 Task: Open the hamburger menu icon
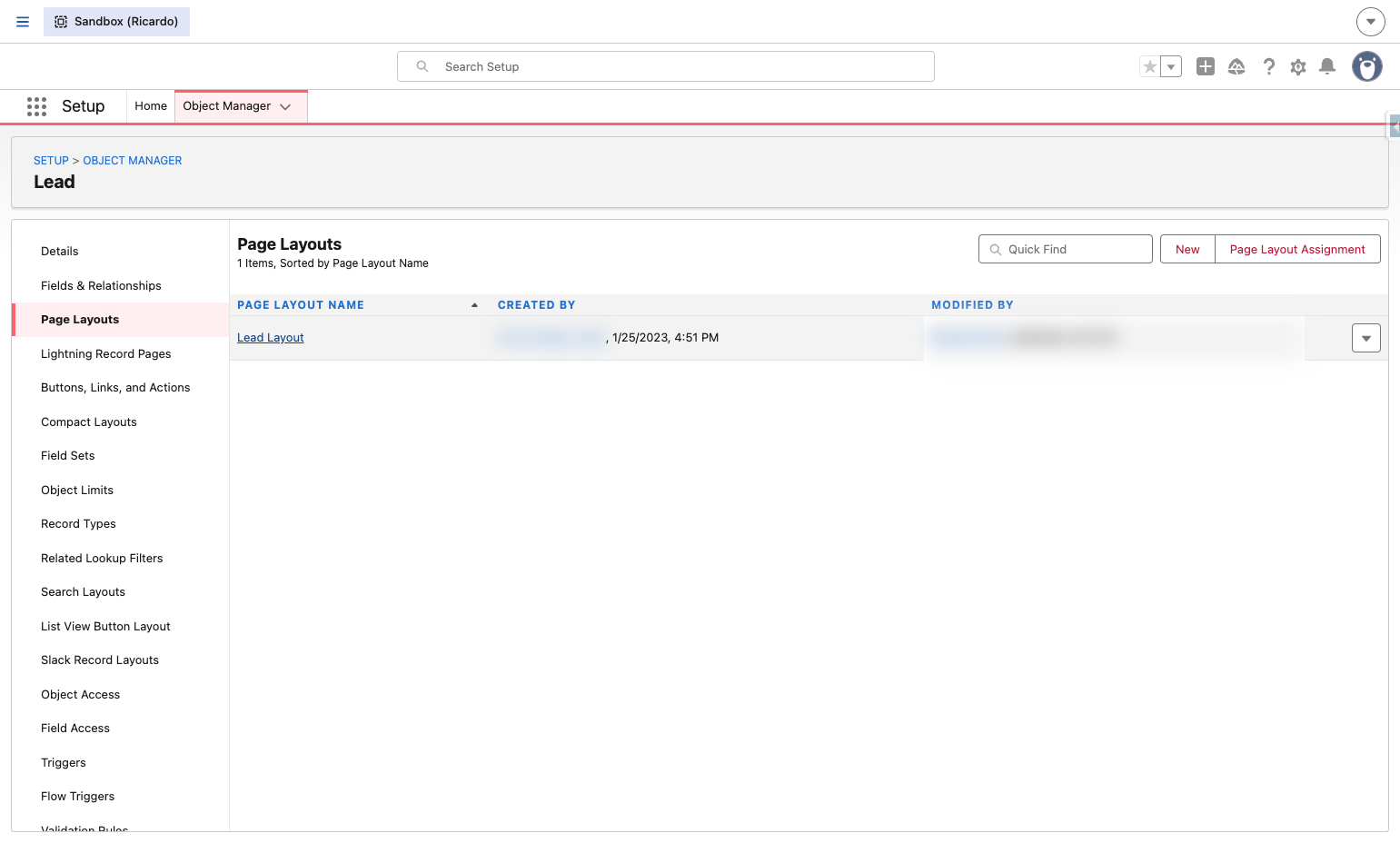pyautogui.click(x=23, y=22)
